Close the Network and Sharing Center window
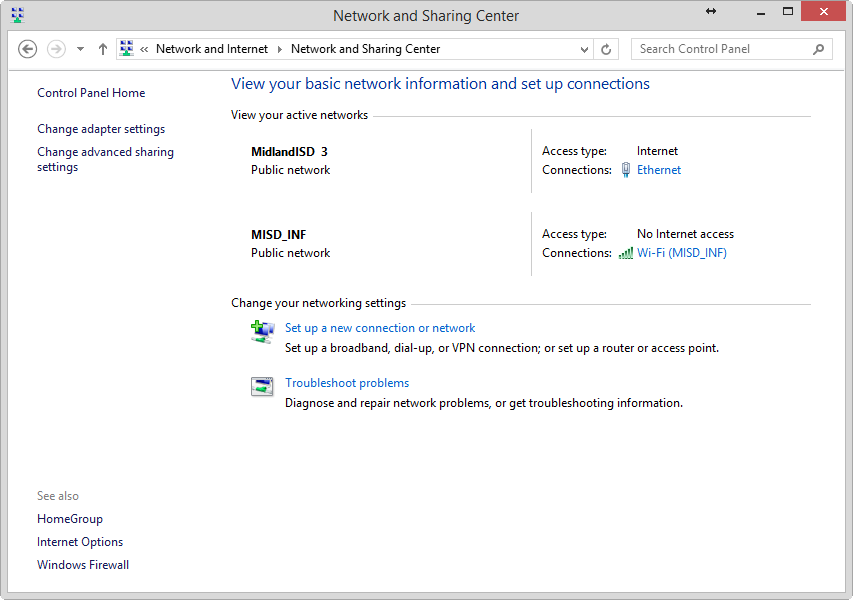Image resolution: width=853 pixels, height=600 pixels. 824,11
